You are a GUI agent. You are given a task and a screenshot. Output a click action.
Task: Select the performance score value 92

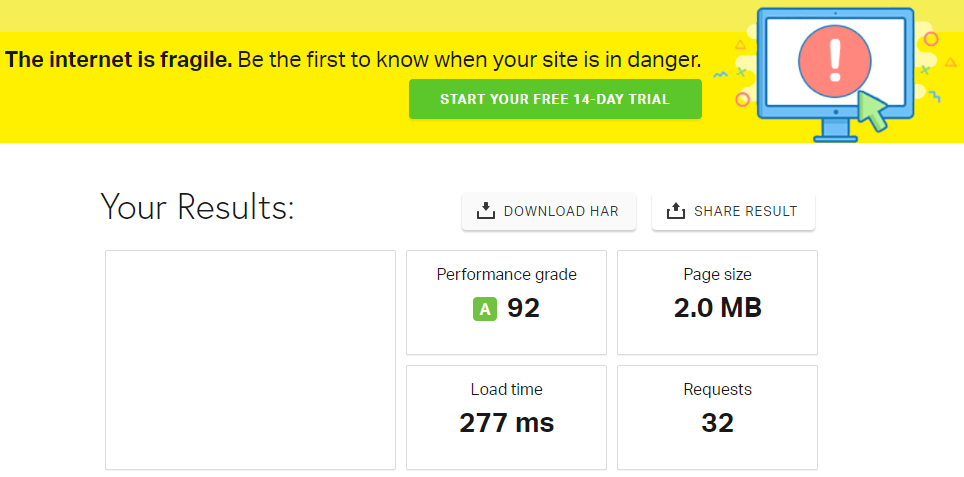(x=523, y=308)
